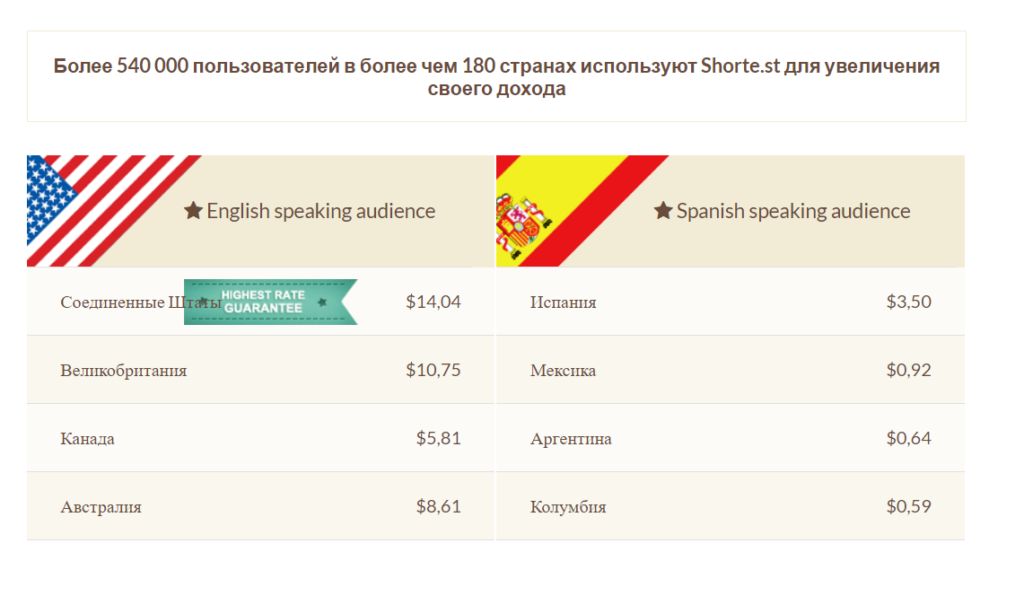Click the $14,04 rate value
Viewport: 1024px width, 596px height.
(433, 302)
